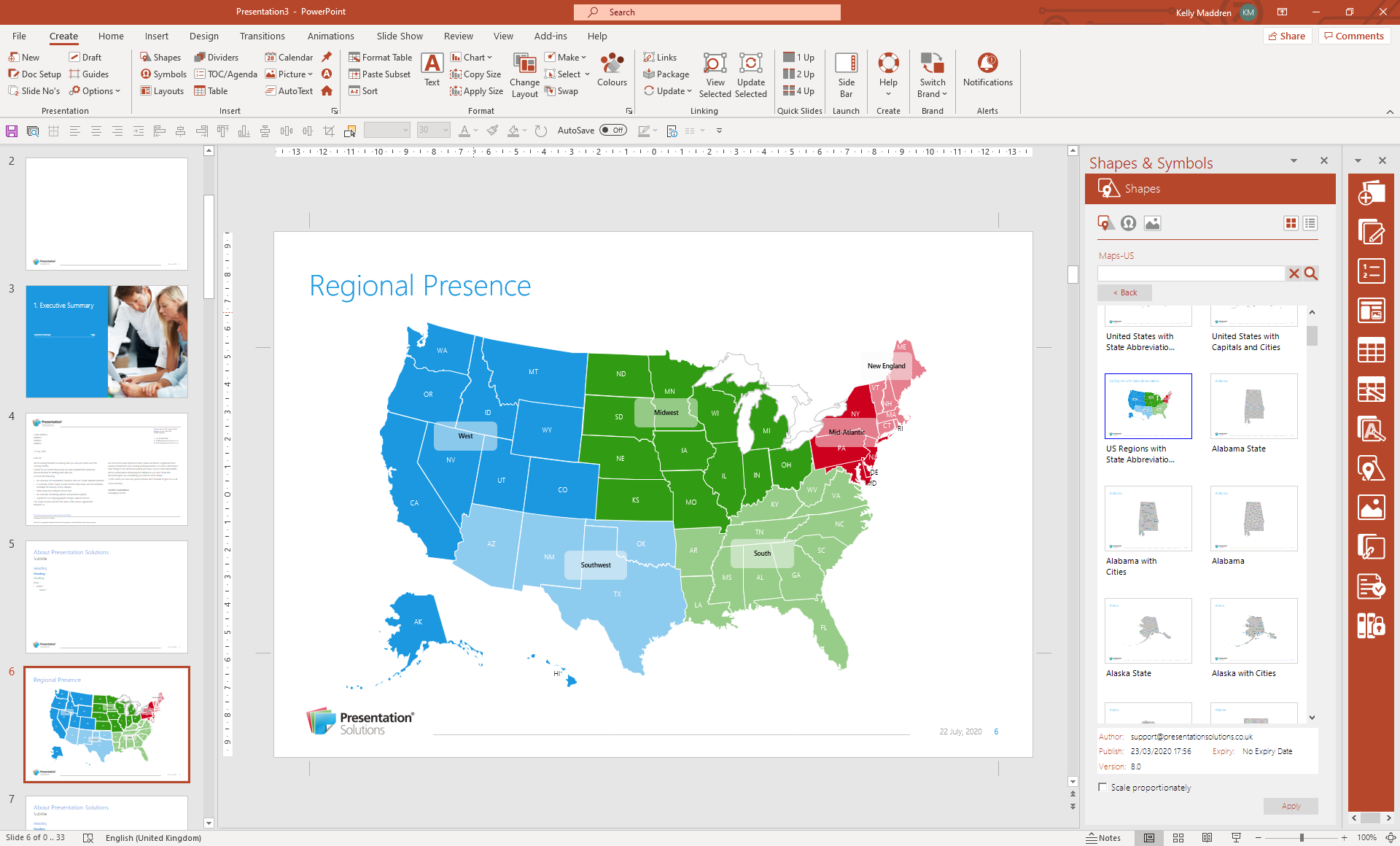Enable the Scale proportionately checkbox

(1102, 787)
